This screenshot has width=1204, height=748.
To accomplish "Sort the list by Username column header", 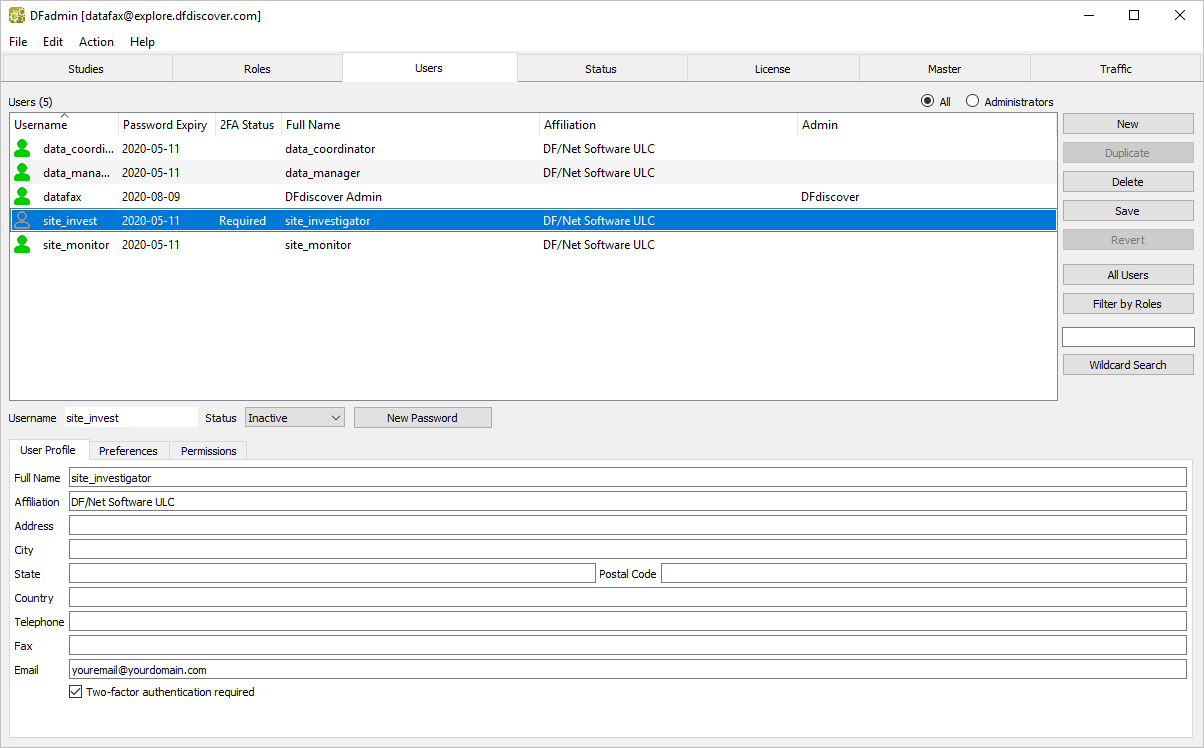I will [41, 125].
